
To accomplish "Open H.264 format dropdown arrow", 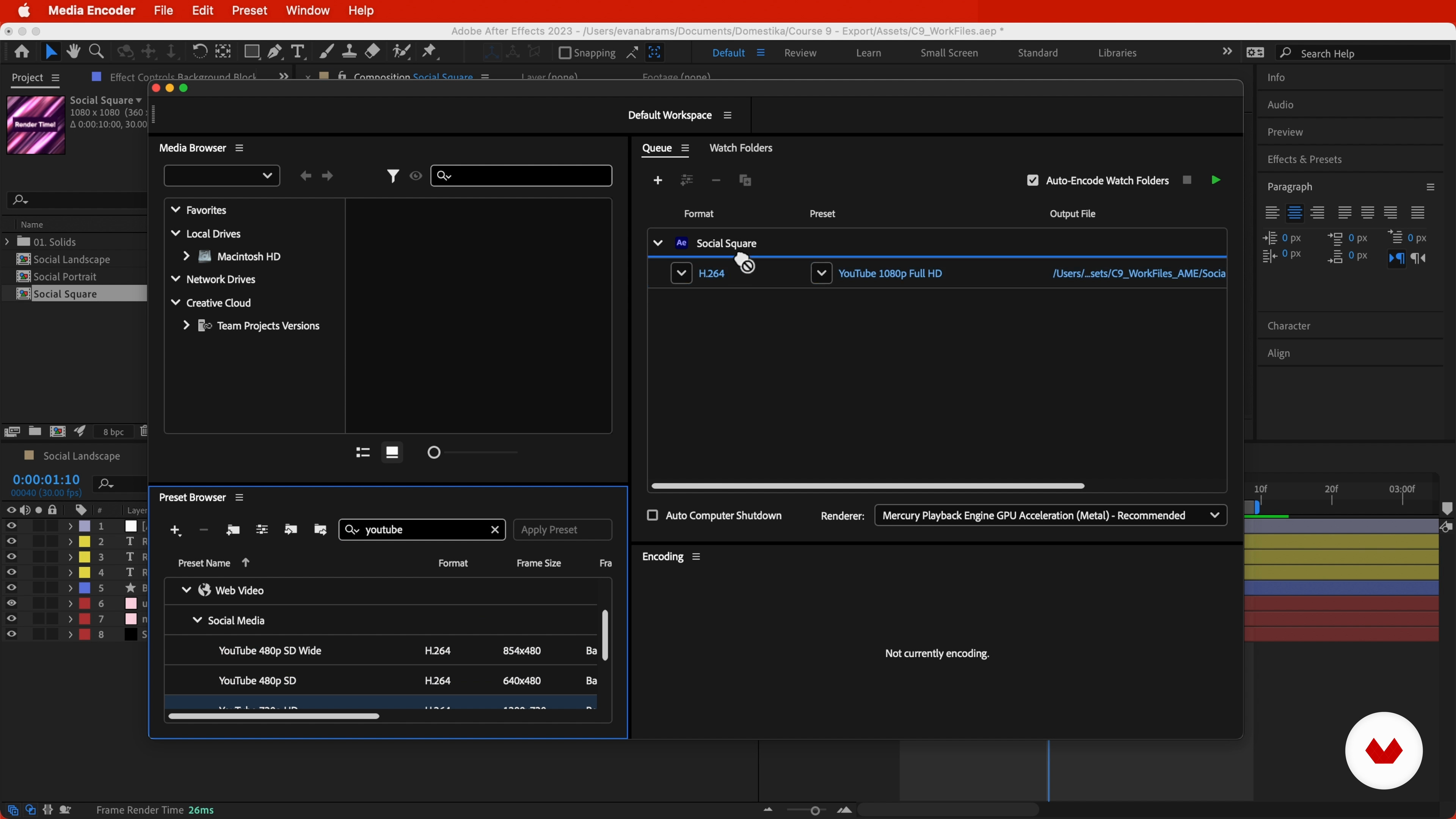I will 681,273.
